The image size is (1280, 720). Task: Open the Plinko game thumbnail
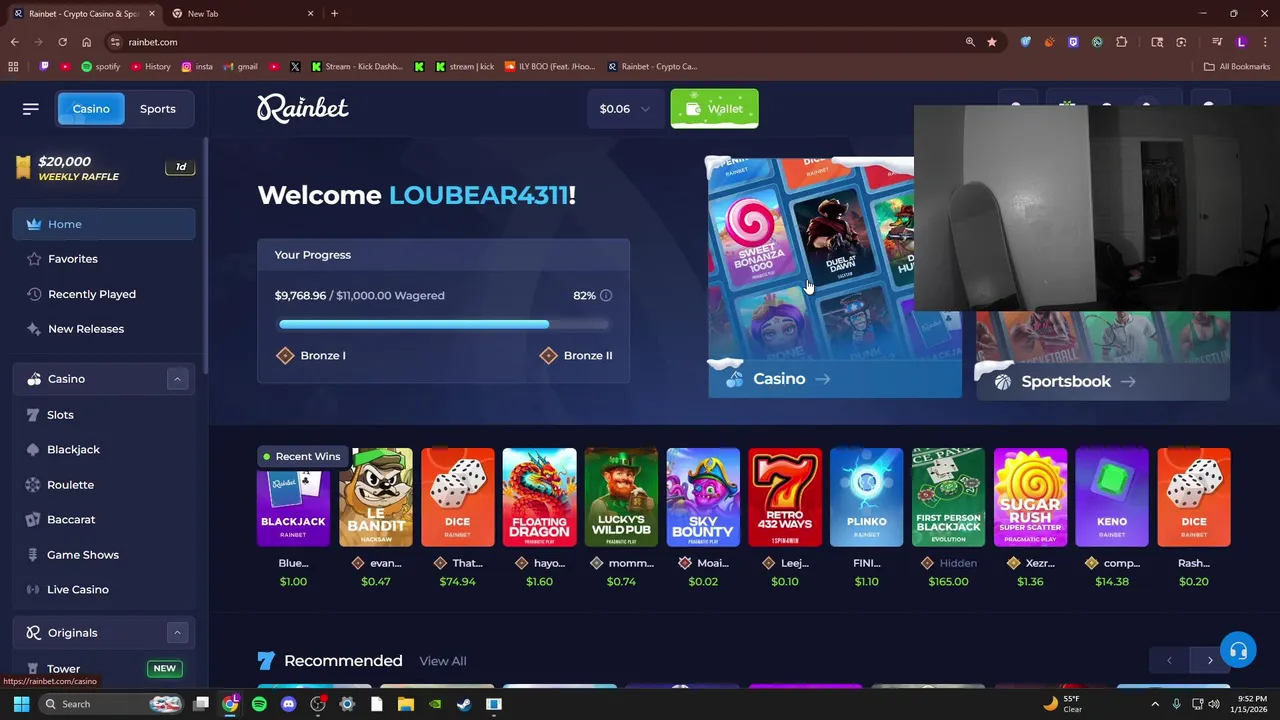[x=866, y=497]
